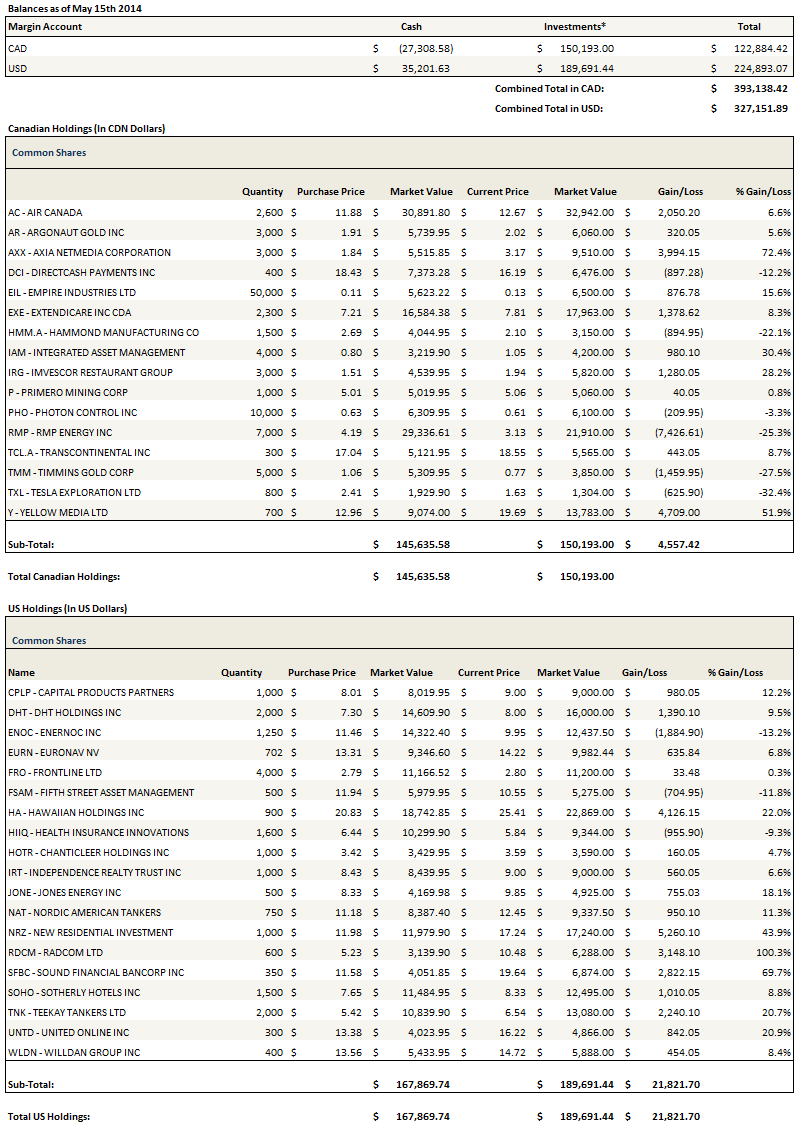Select the WLDN - WILLDAN GROUP INC row name
Viewport: 801px width, 1124px height.
coord(74,1052)
